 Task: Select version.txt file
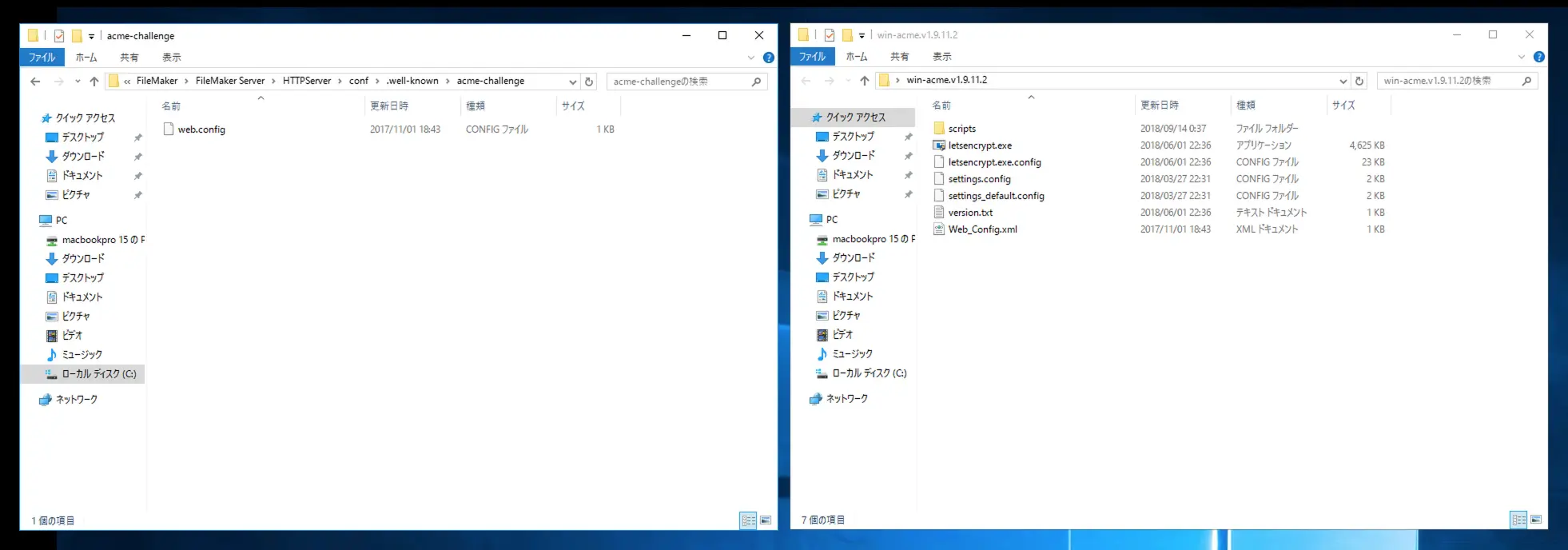(970, 213)
